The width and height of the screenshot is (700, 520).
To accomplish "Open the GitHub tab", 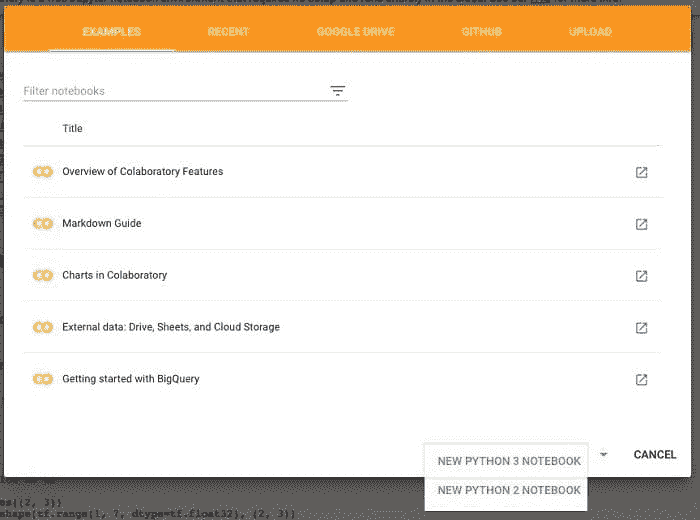I will click(481, 32).
